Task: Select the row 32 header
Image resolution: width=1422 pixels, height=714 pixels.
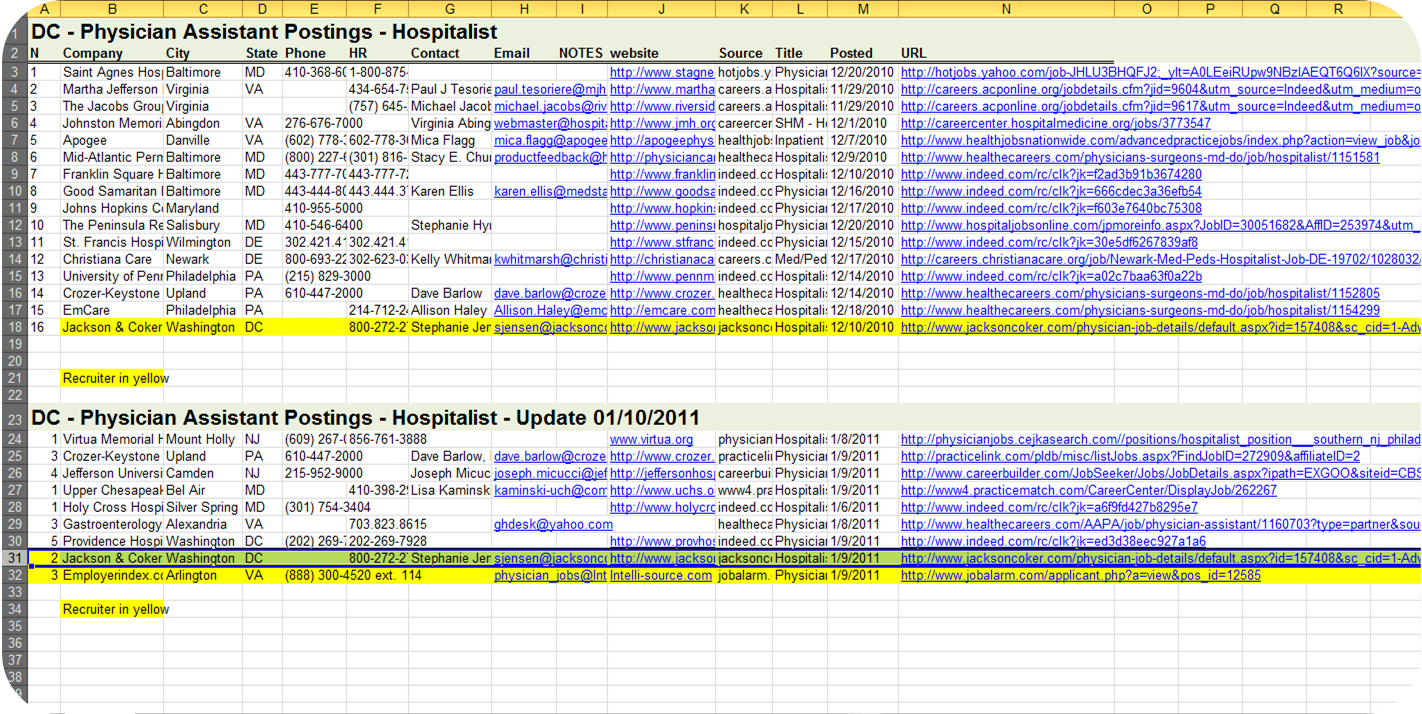Action: 14,575
